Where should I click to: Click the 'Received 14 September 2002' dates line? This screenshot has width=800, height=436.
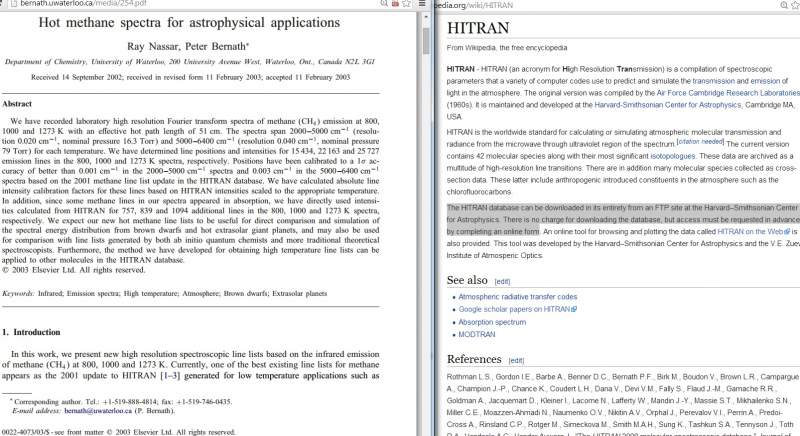pos(190,77)
